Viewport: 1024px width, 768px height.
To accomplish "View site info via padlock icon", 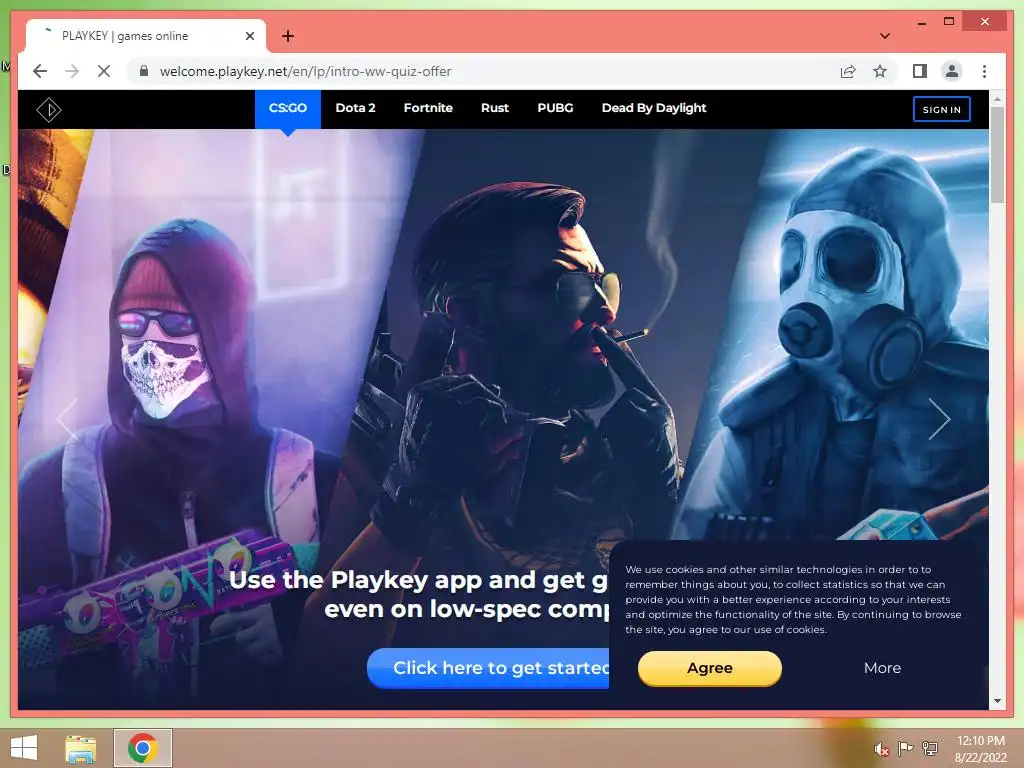I will point(144,71).
